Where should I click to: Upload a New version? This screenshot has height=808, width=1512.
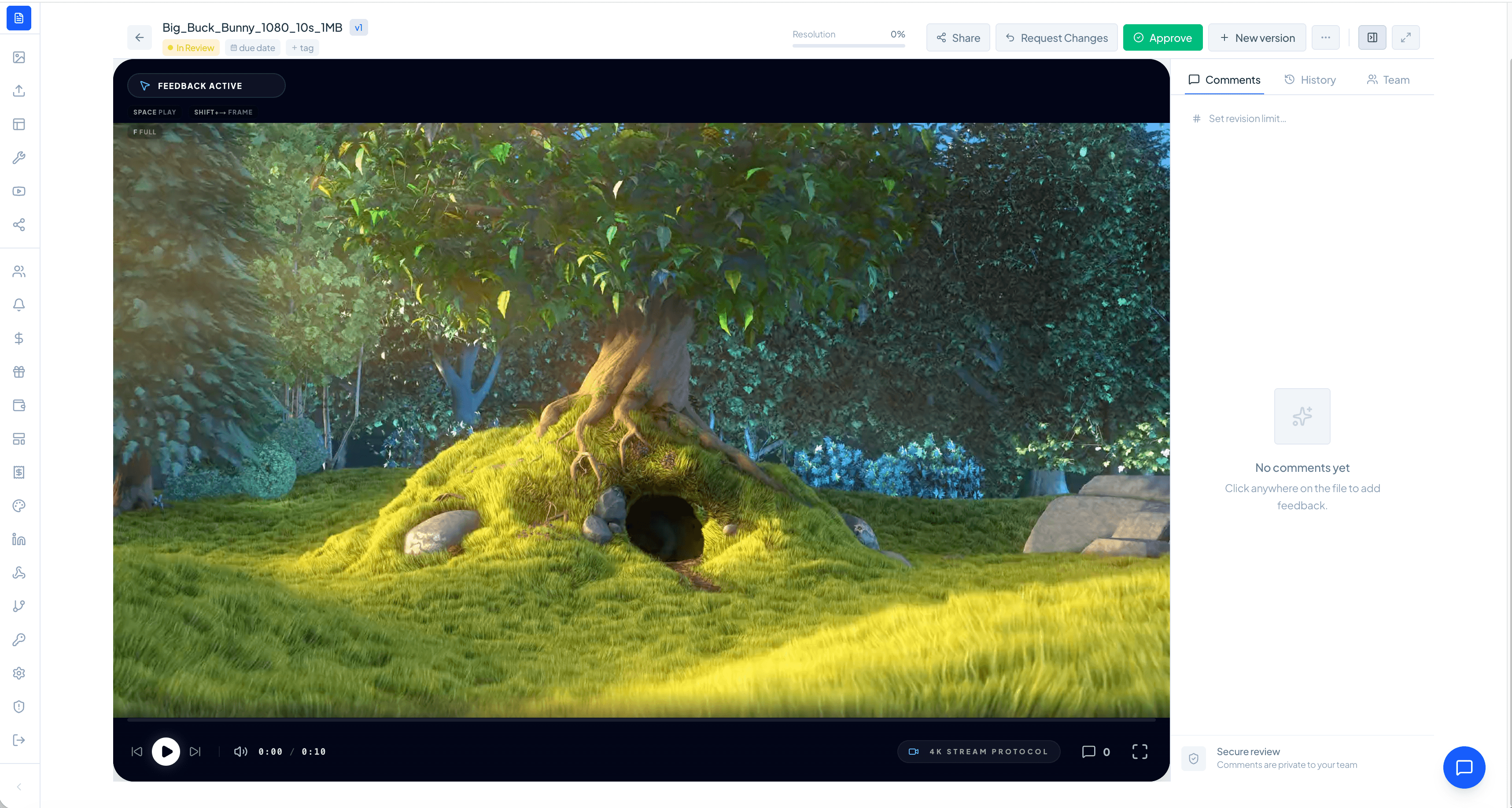[x=1257, y=37]
